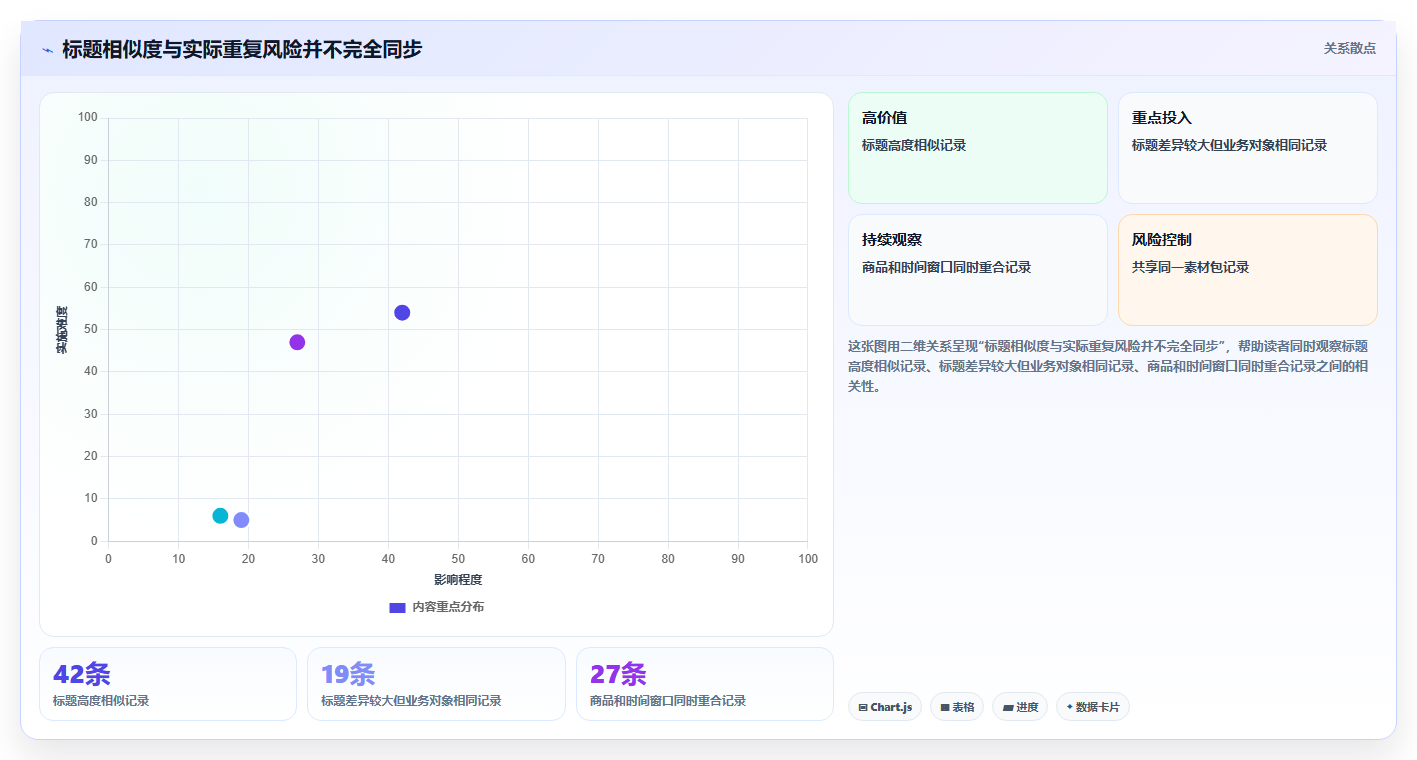Viewport: 1417px width, 760px height.
Task: Select the dark blue scatter point at 42
Action: point(402,313)
